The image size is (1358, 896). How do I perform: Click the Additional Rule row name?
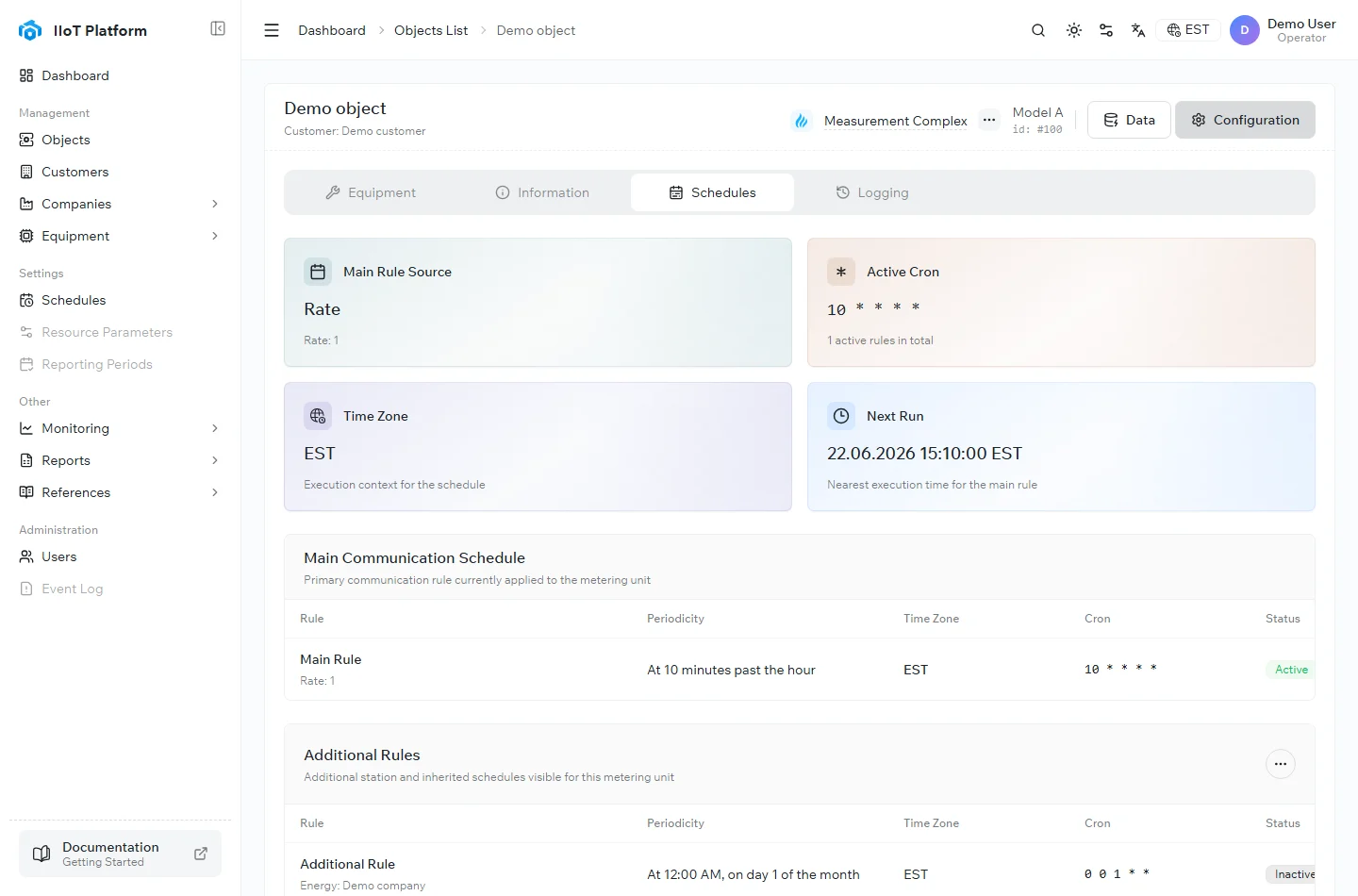click(x=347, y=864)
